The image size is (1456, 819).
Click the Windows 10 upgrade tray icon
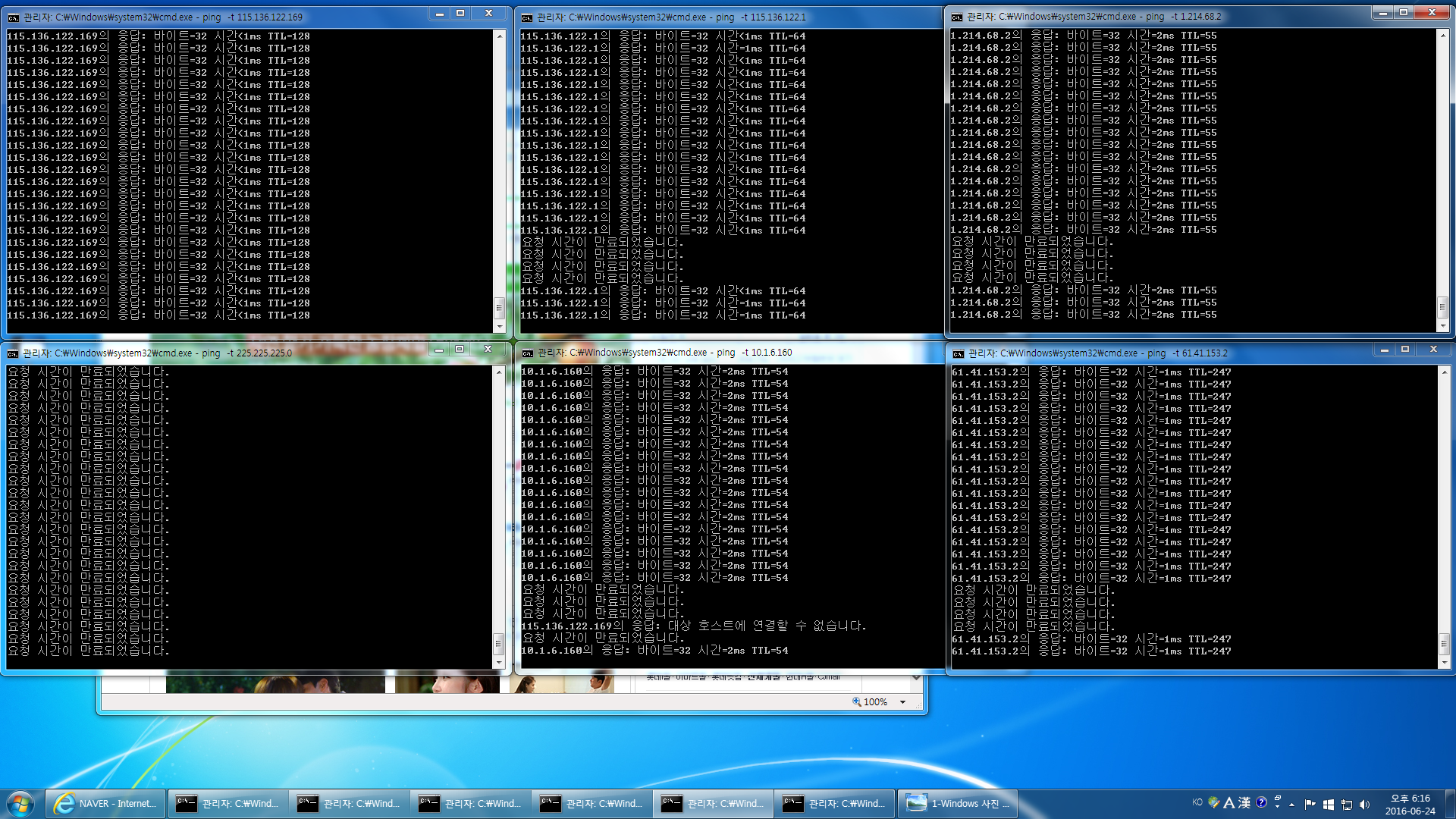(1328, 804)
